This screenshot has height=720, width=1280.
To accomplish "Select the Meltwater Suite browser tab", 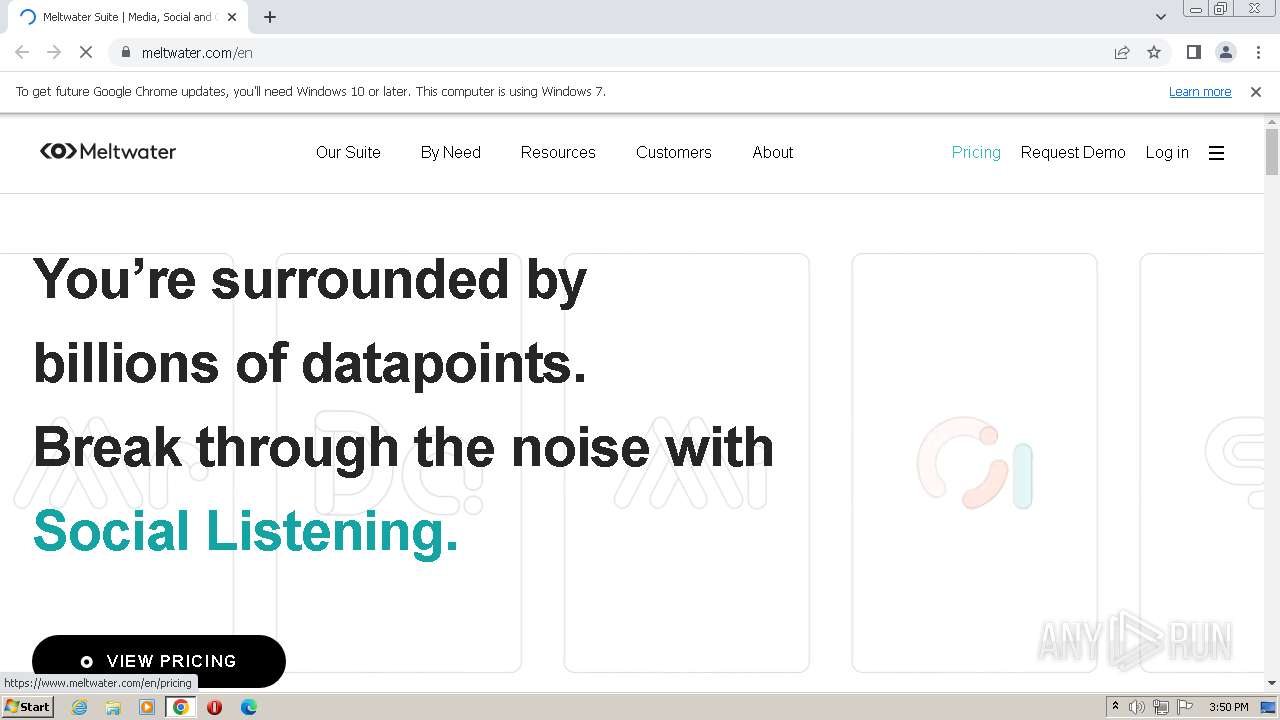I will pyautogui.click(x=128, y=17).
